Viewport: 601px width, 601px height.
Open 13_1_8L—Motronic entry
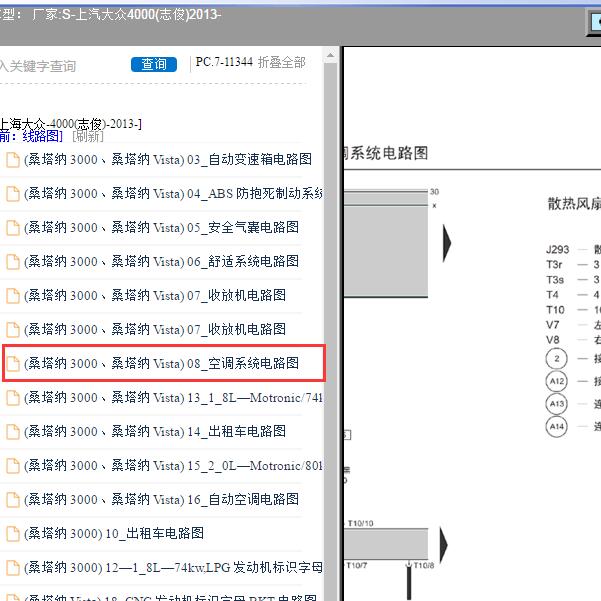tap(173, 397)
